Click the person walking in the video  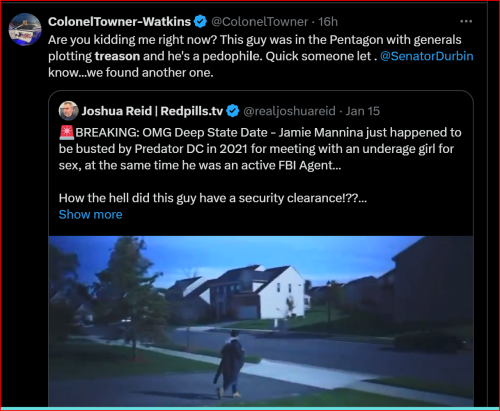(229, 364)
